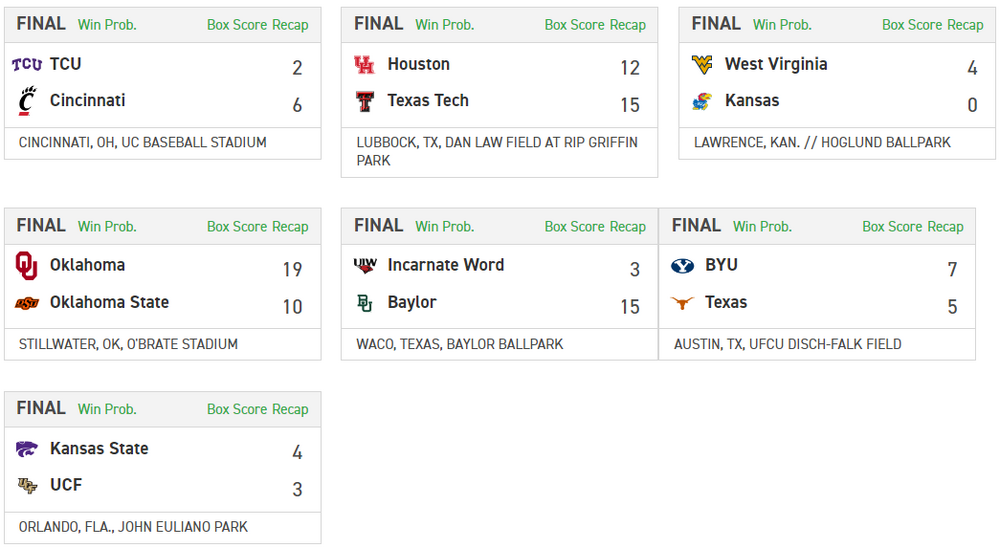Click the Baylor team name

(x=412, y=302)
